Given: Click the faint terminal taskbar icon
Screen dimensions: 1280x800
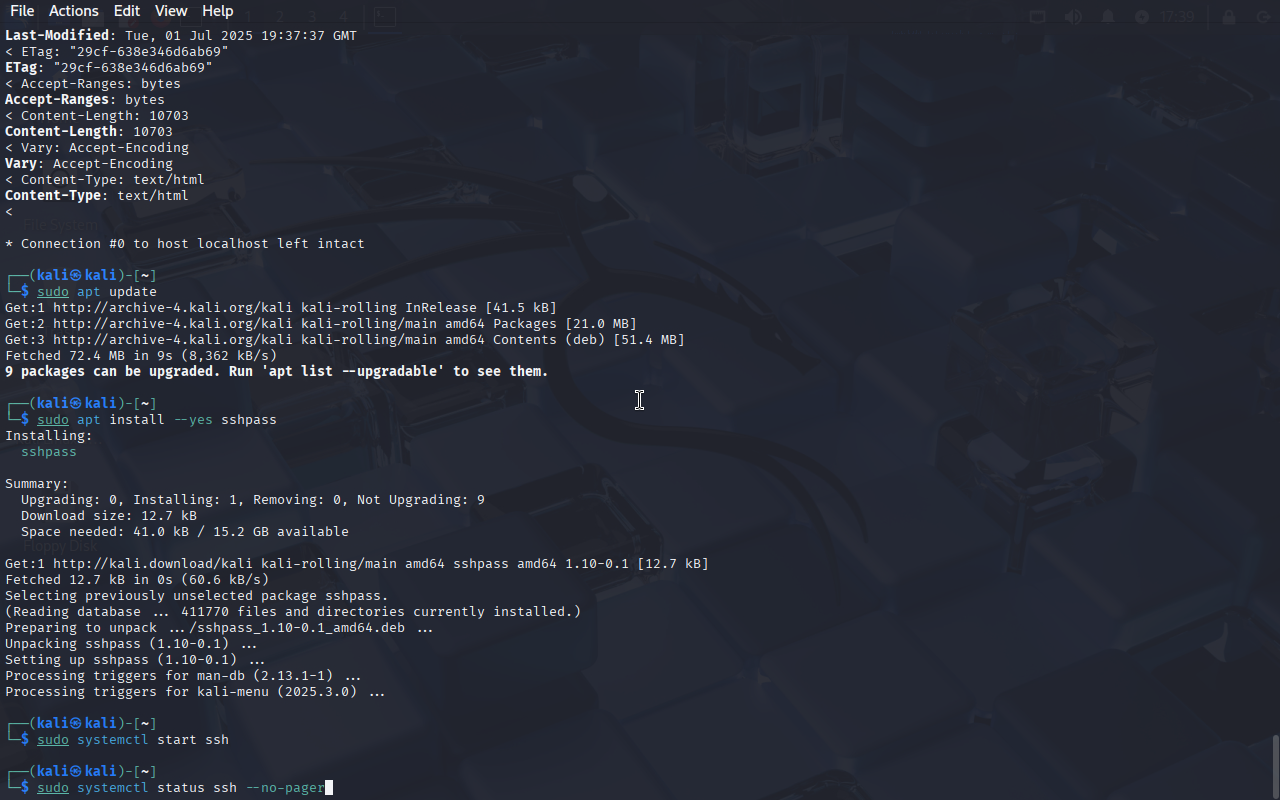Looking at the screenshot, I should click(x=385, y=16).
